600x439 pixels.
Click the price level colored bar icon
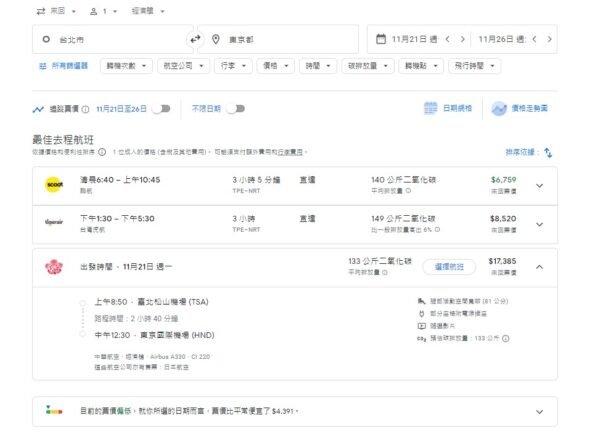click(x=54, y=410)
